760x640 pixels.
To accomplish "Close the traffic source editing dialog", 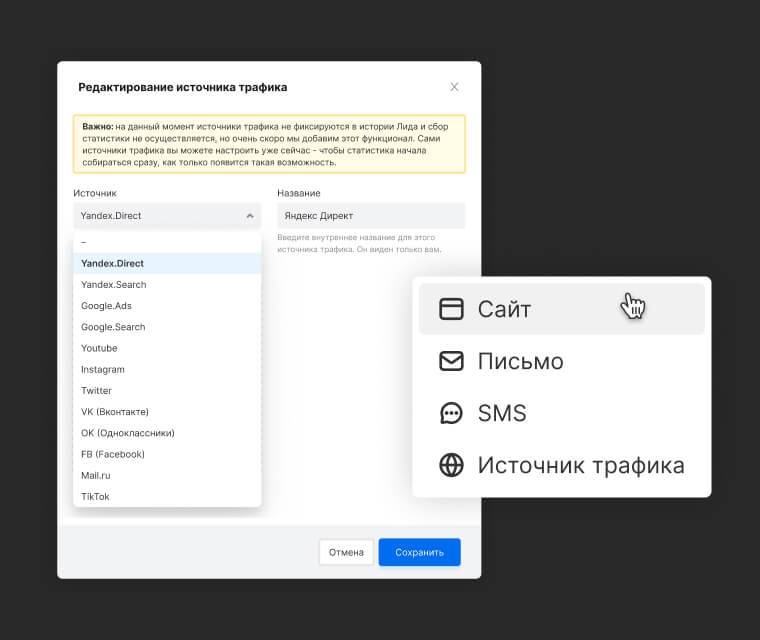I will point(454,87).
